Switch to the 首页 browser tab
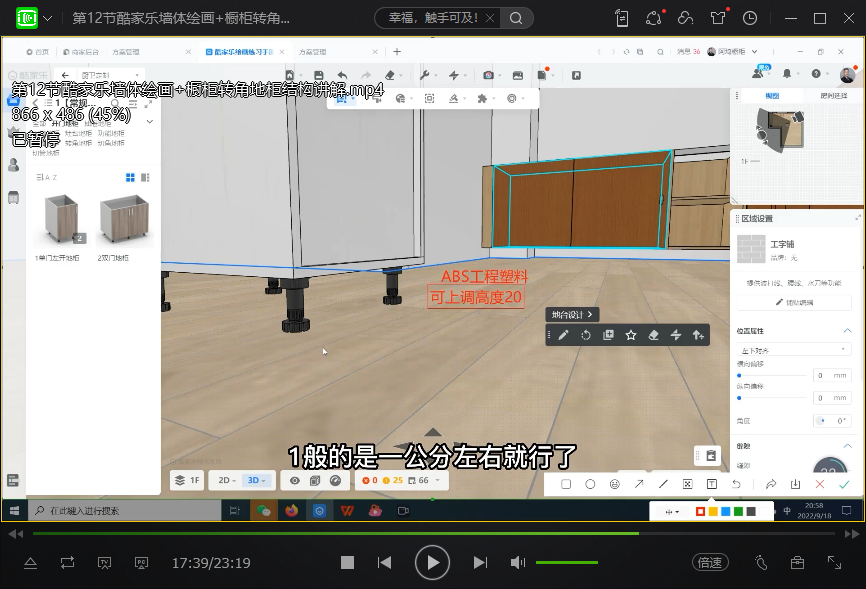Screen dimensions: 866x589 coord(38,51)
